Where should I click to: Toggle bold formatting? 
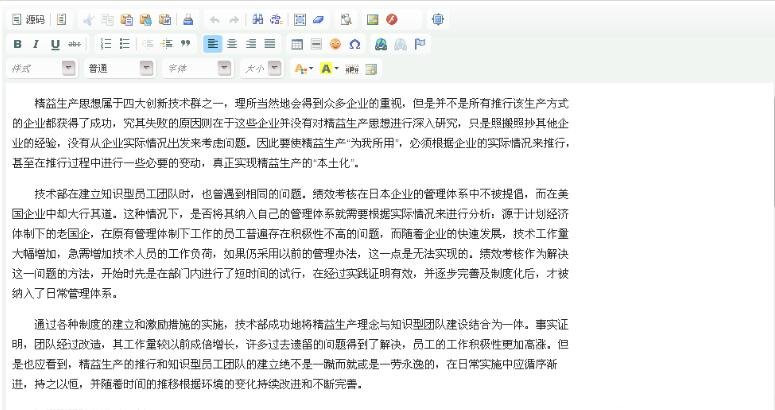point(18,44)
